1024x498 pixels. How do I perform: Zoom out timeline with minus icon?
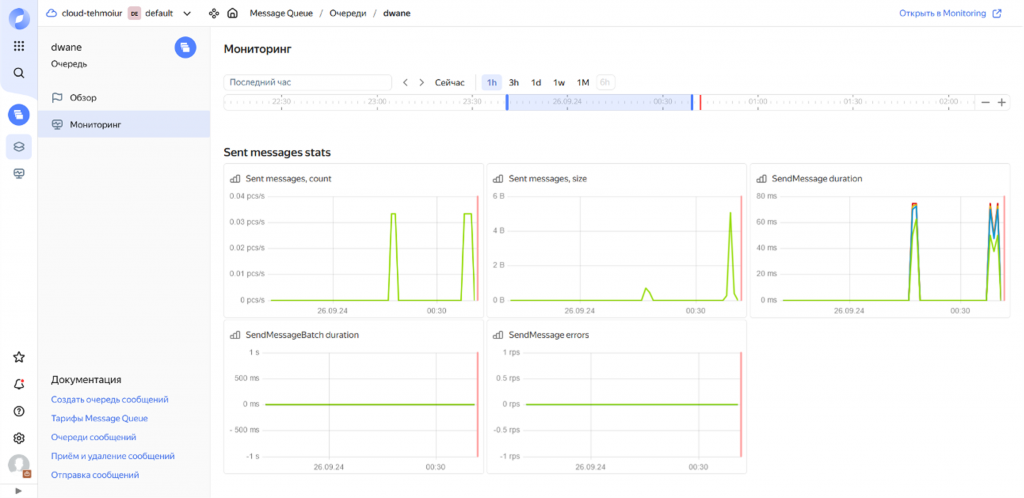tap(985, 102)
